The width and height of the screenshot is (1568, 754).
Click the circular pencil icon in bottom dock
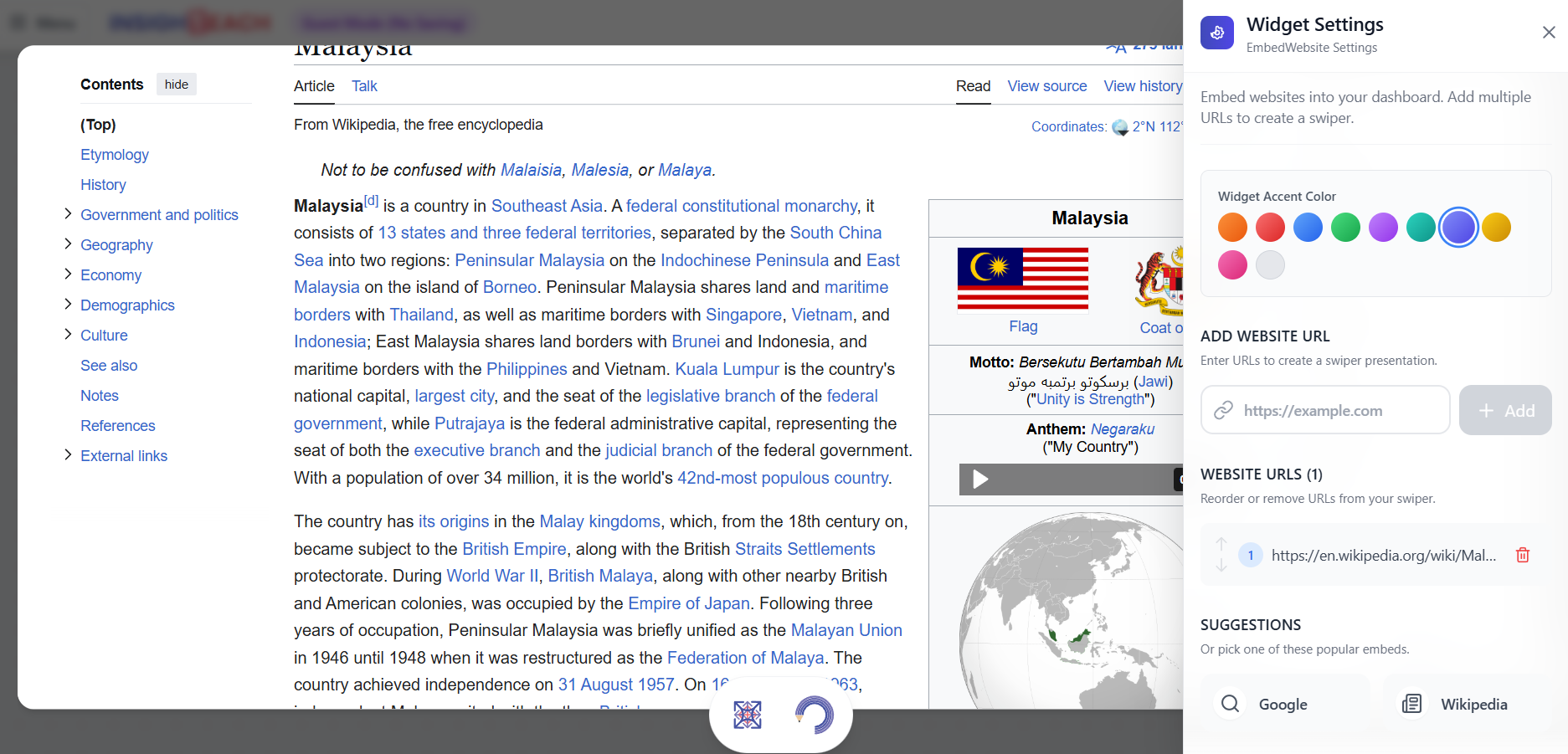click(x=814, y=715)
